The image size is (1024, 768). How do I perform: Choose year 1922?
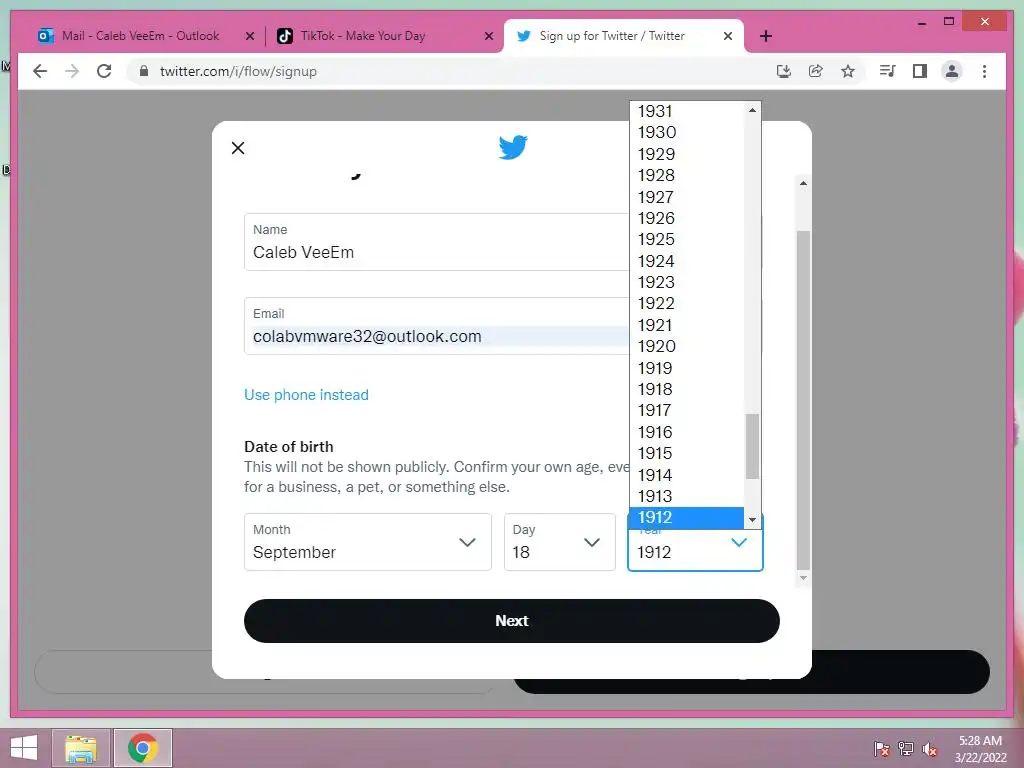[x=686, y=304]
